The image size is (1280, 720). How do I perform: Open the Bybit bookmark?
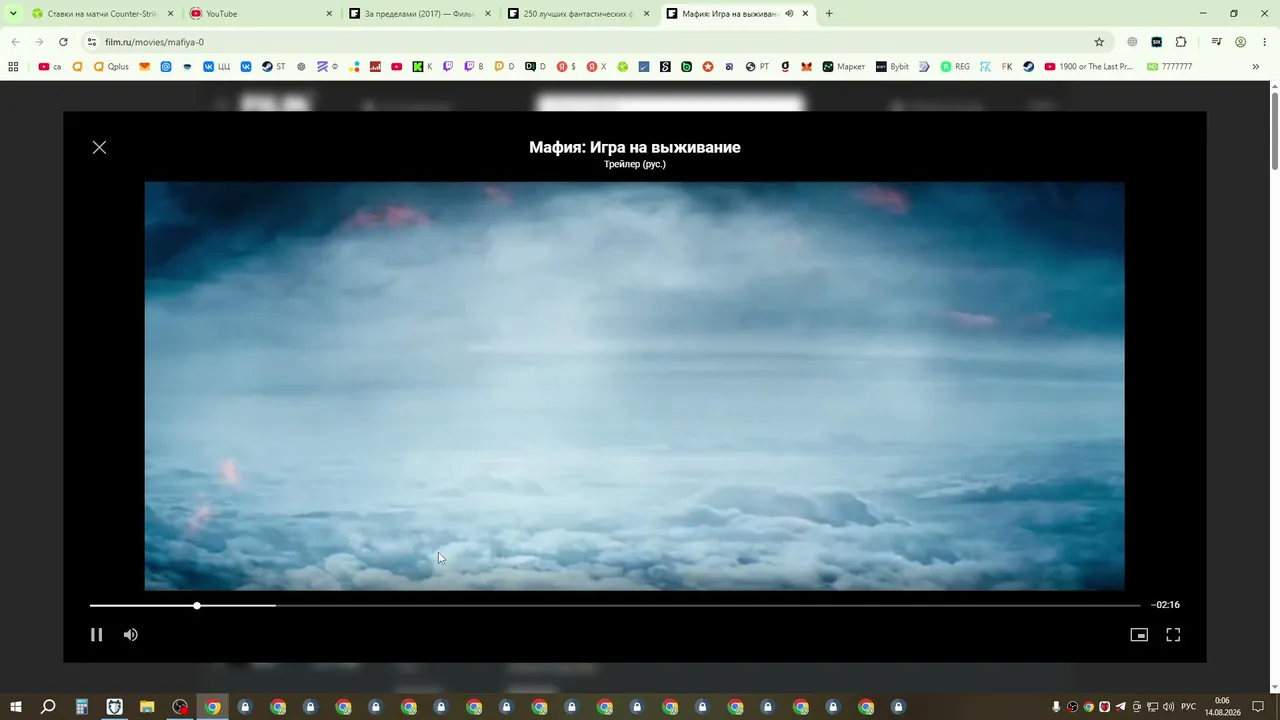[x=892, y=67]
